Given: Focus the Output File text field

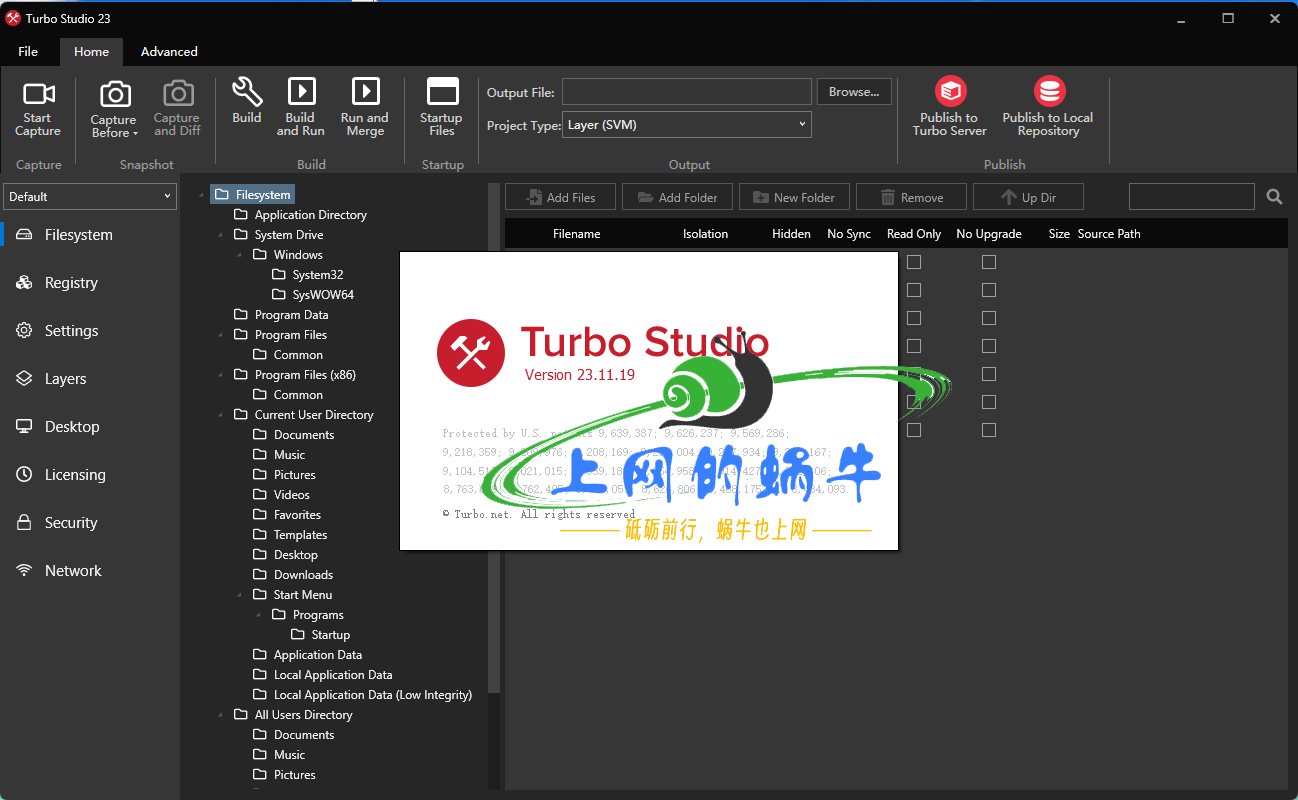Looking at the screenshot, I should click(687, 92).
